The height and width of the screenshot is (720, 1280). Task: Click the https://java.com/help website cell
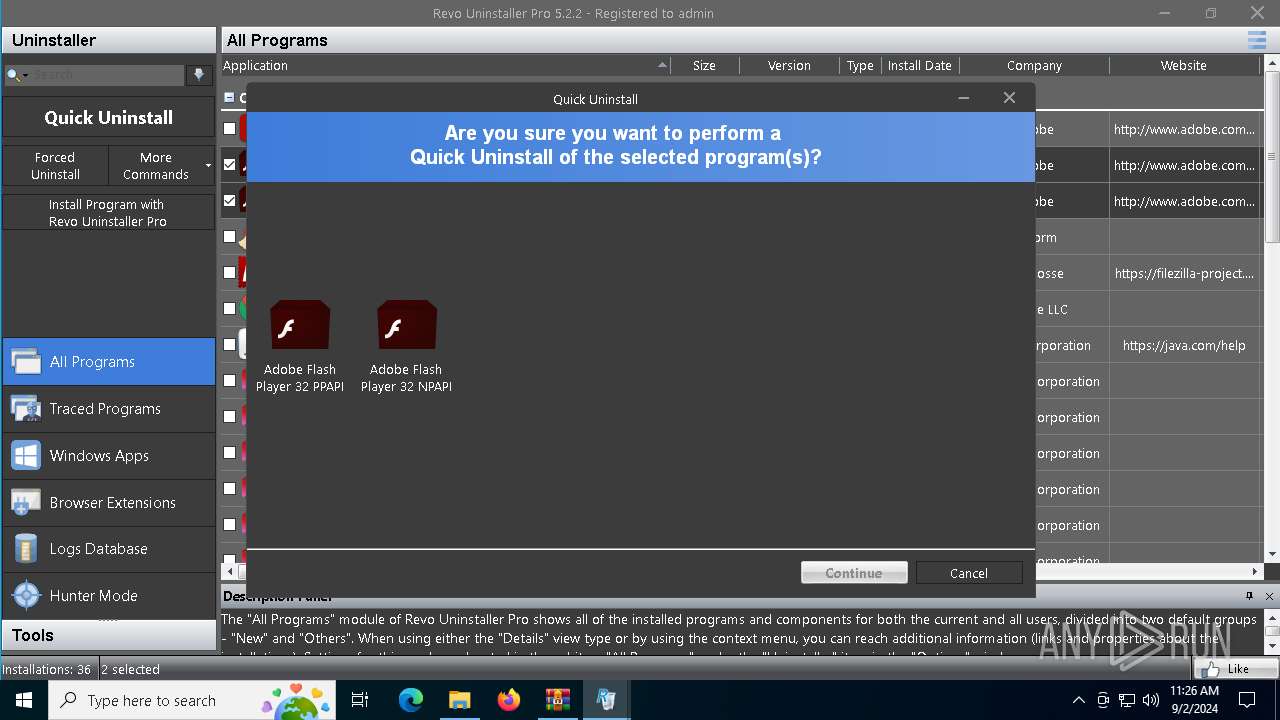[1184, 345]
